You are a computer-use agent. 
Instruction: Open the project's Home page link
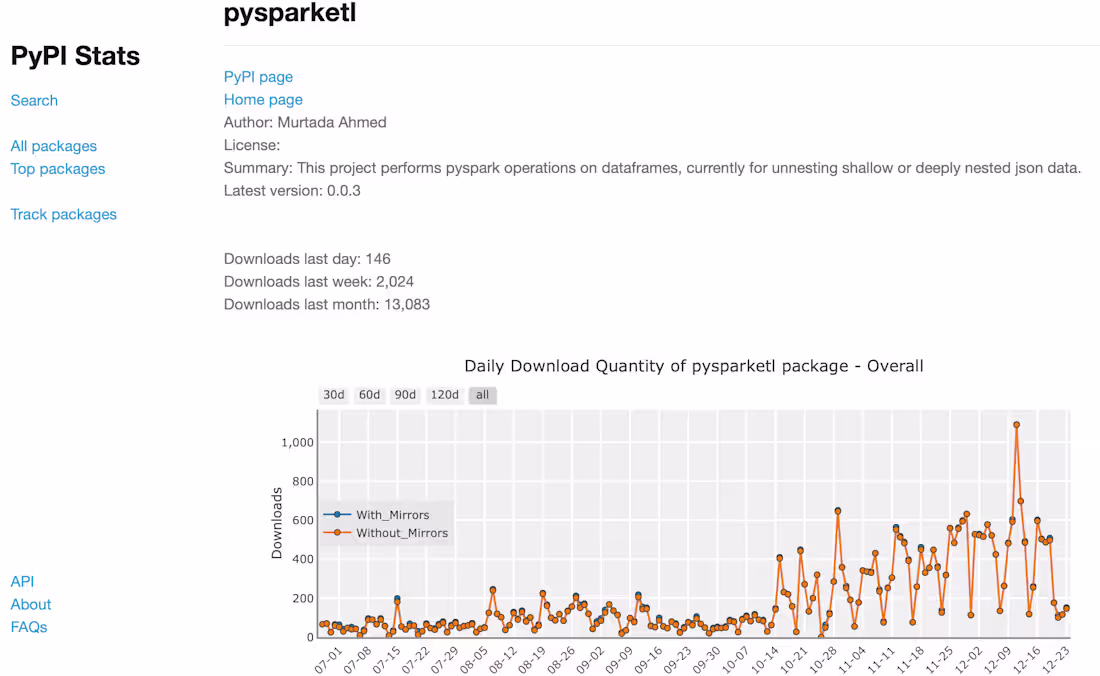tap(263, 99)
